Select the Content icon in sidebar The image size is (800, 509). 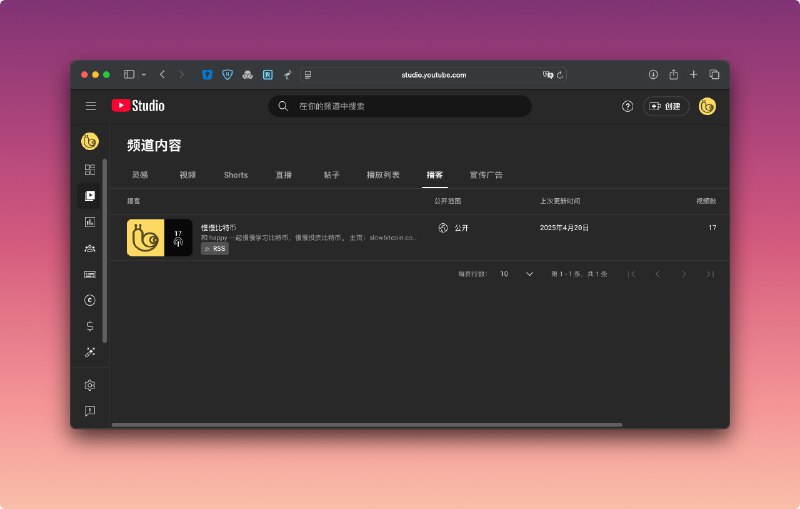point(90,196)
